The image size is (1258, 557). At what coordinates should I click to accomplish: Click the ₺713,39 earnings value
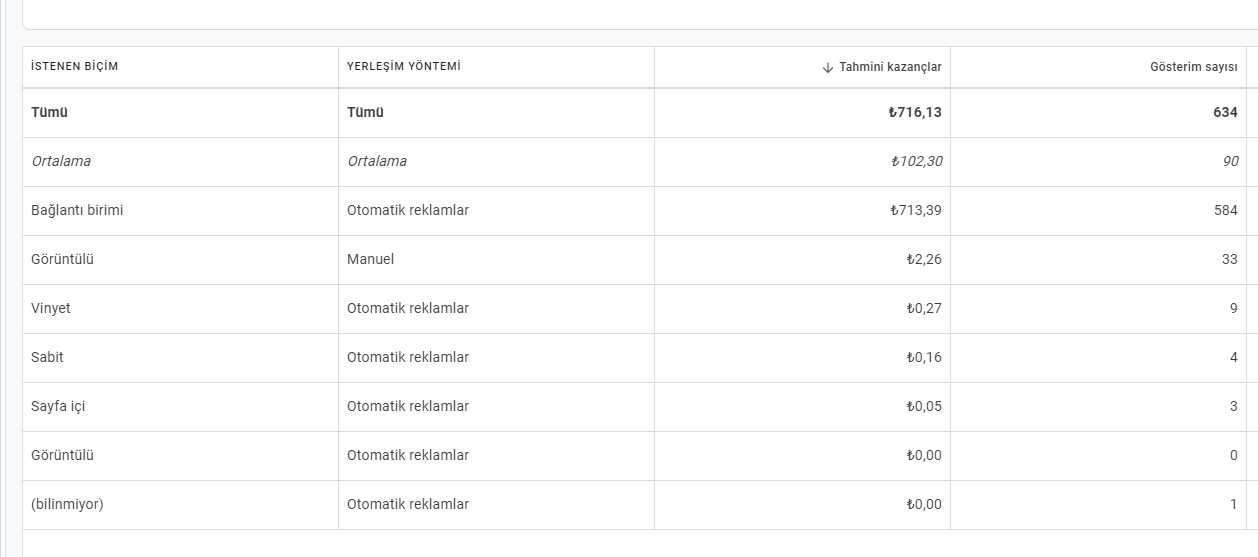click(915, 211)
